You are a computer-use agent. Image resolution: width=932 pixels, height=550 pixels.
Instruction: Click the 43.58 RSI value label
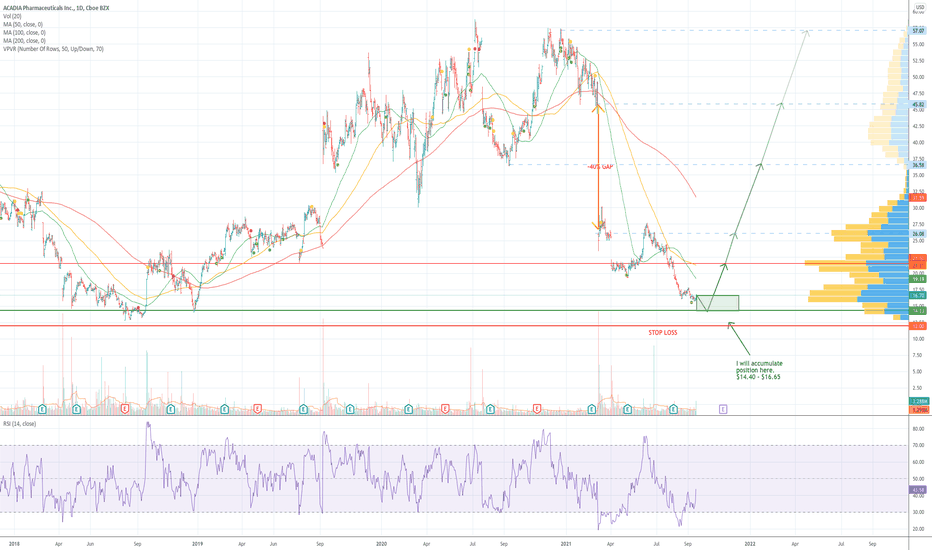click(x=918, y=490)
